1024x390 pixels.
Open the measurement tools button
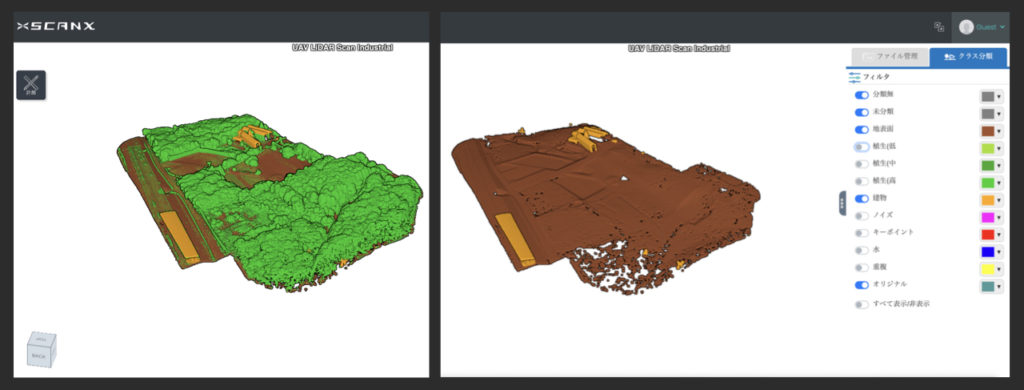31,85
